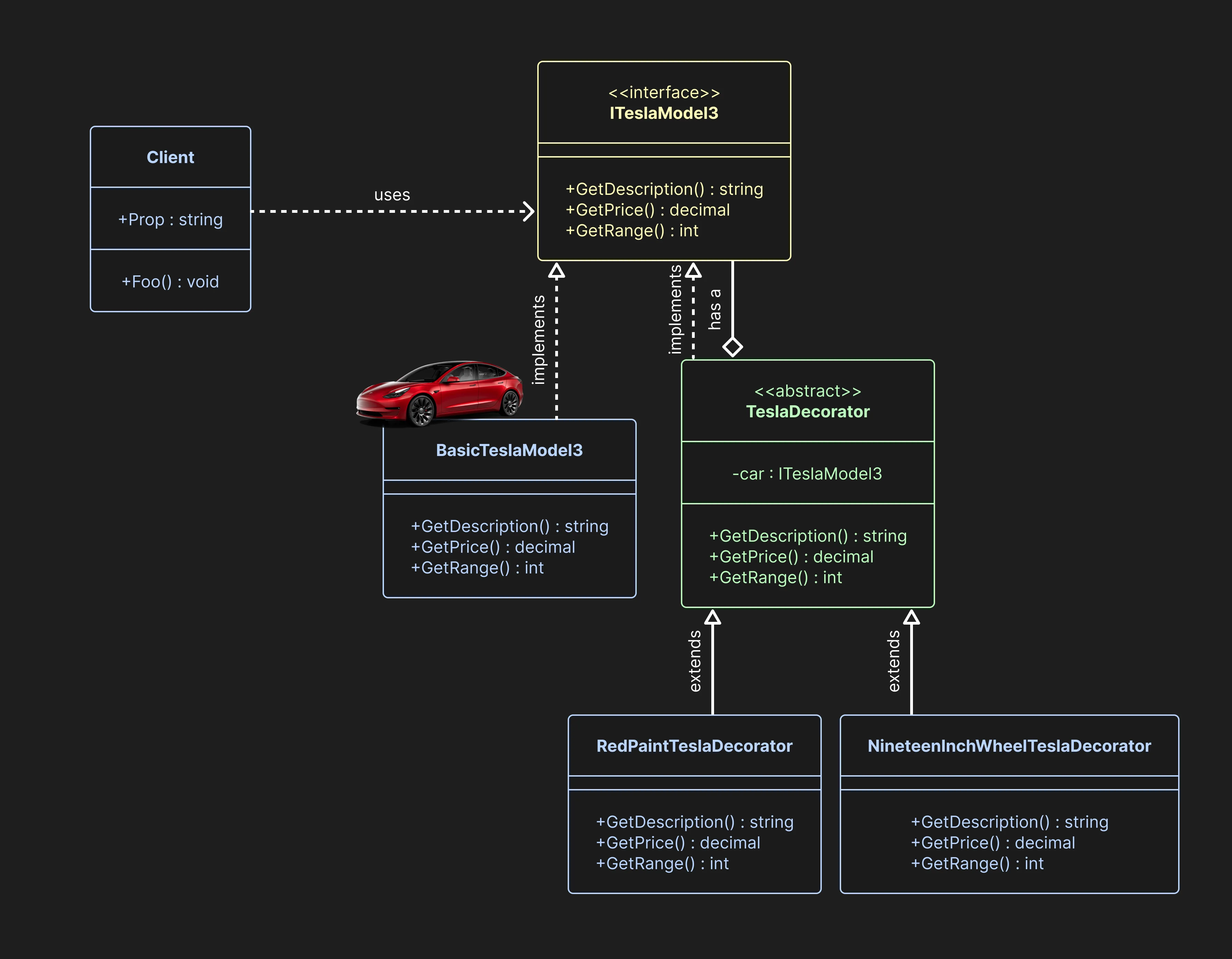The height and width of the screenshot is (959, 1232).
Task: Click the '-car : ITeslaModel3' field
Action: pyautogui.click(x=807, y=474)
